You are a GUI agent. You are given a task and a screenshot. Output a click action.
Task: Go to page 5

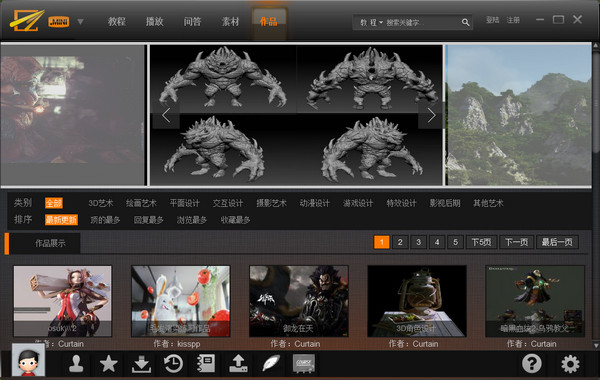[455, 242]
